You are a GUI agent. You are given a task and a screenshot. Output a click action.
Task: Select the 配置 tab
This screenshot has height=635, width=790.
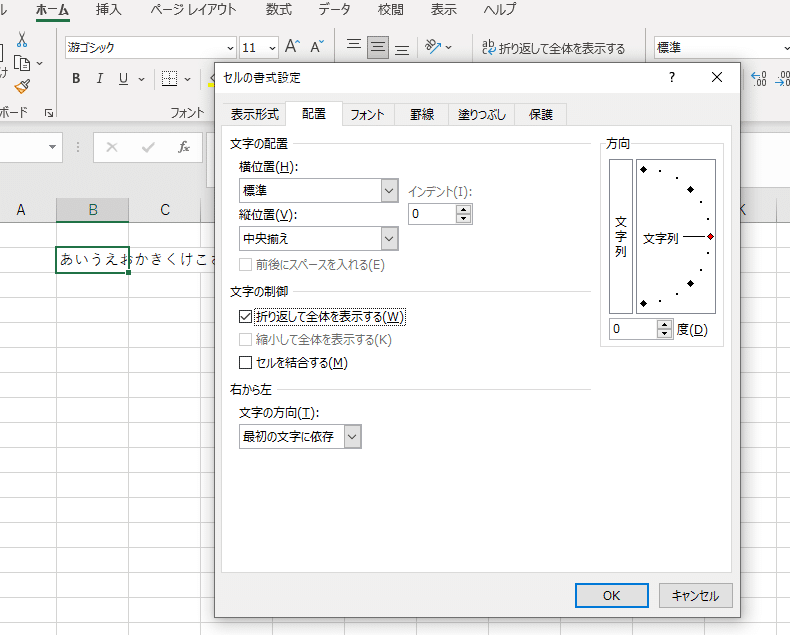tap(314, 113)
